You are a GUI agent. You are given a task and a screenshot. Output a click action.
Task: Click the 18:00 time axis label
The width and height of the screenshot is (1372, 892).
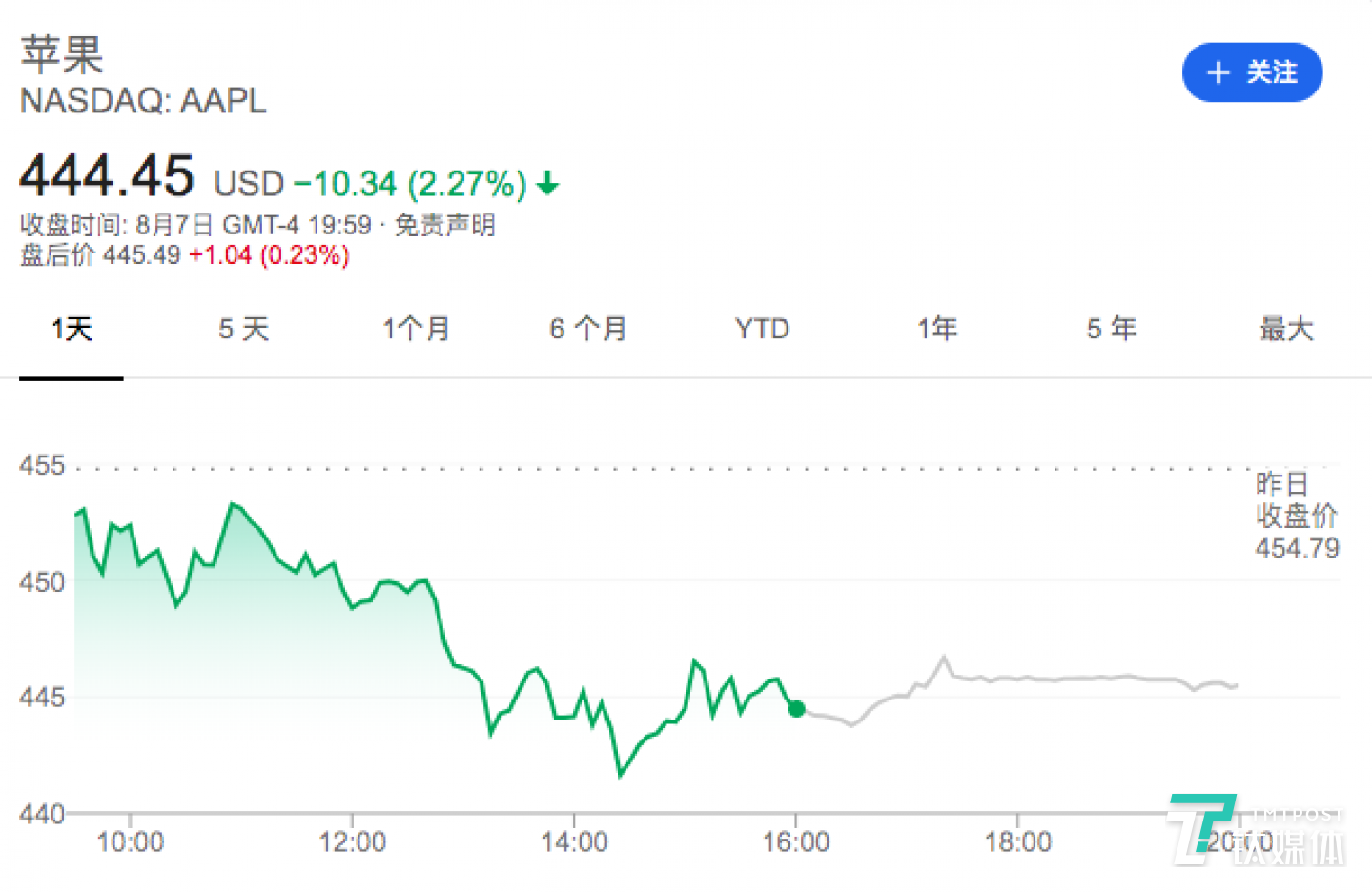coord(1017,842)
